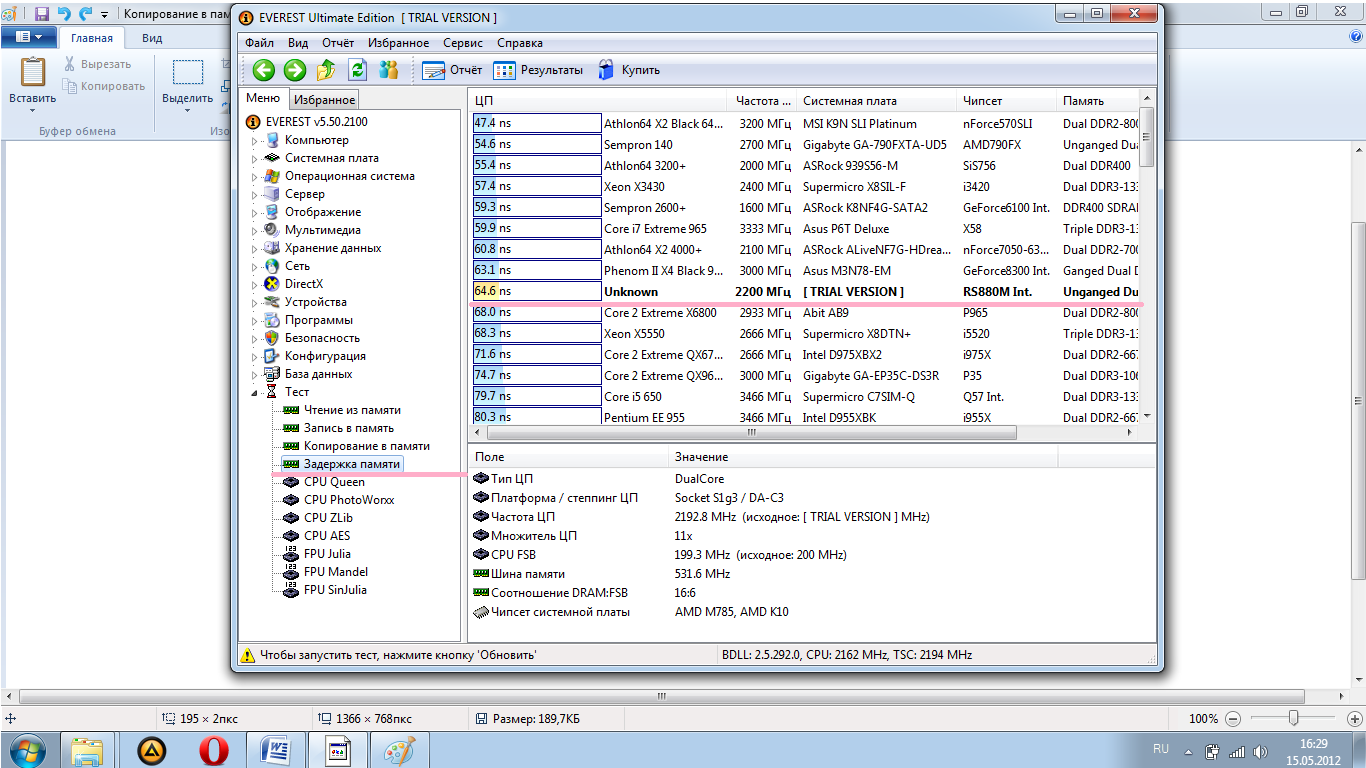Sort by the Частота column header
This screenshot has height=768, width=1366.
tap(762, 101)
